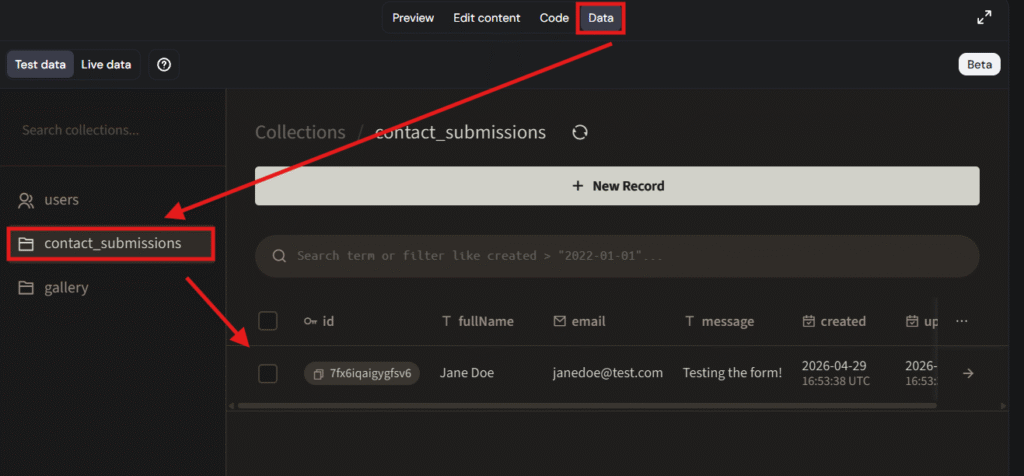
Task: Focus the record search filter field
Action: 617,256
